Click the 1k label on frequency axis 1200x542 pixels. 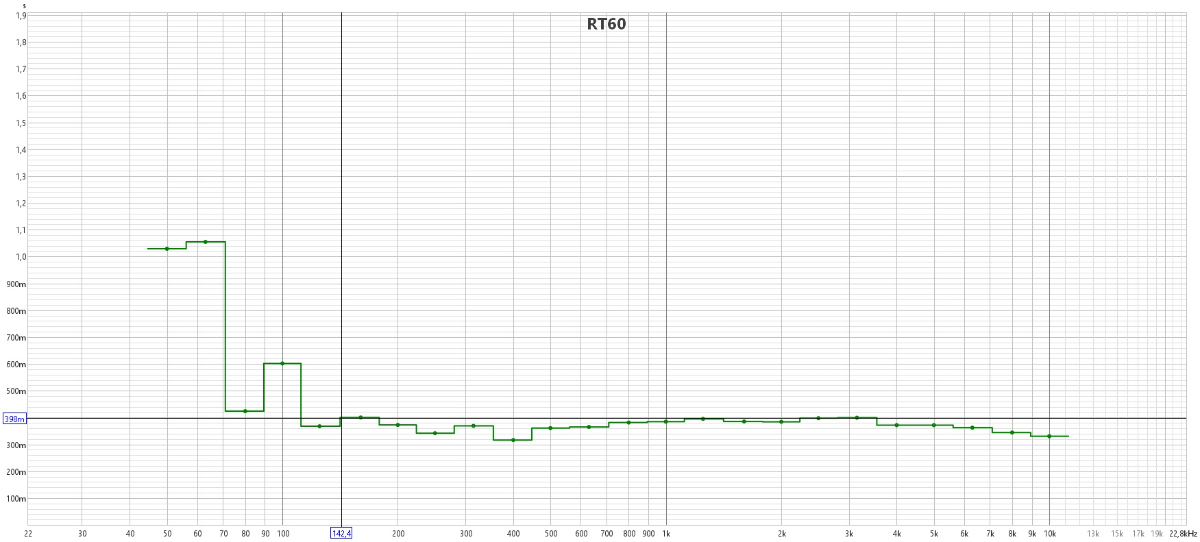click(x=666, y=533)
